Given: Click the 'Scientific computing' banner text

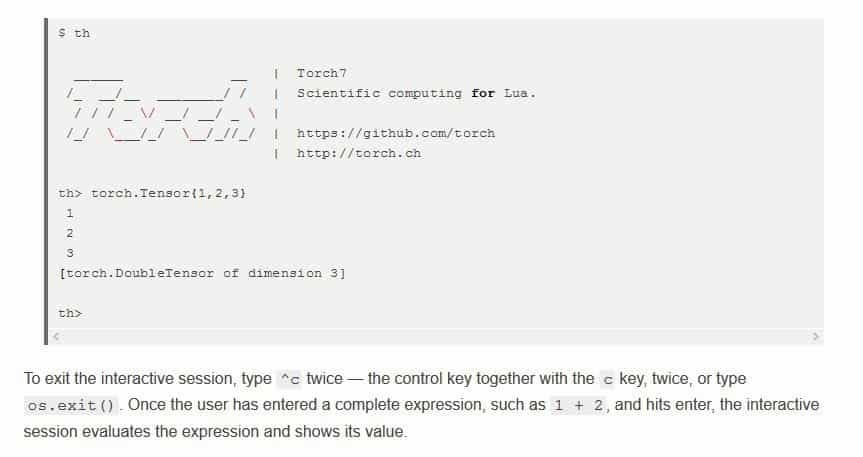Looking at the screenshot, I should 379,93.
